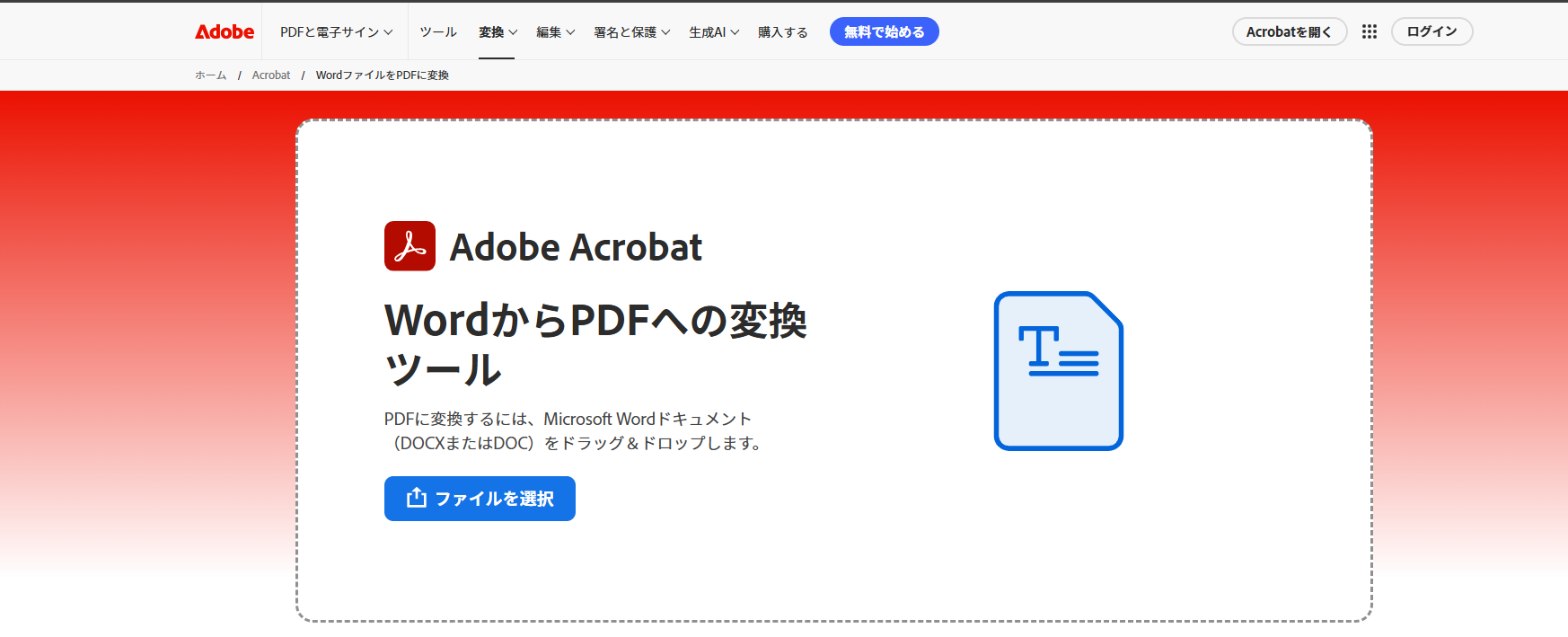Screen dimensions: 1568x637
Task: Click the ログイン button
Action: pos(1432,31)
